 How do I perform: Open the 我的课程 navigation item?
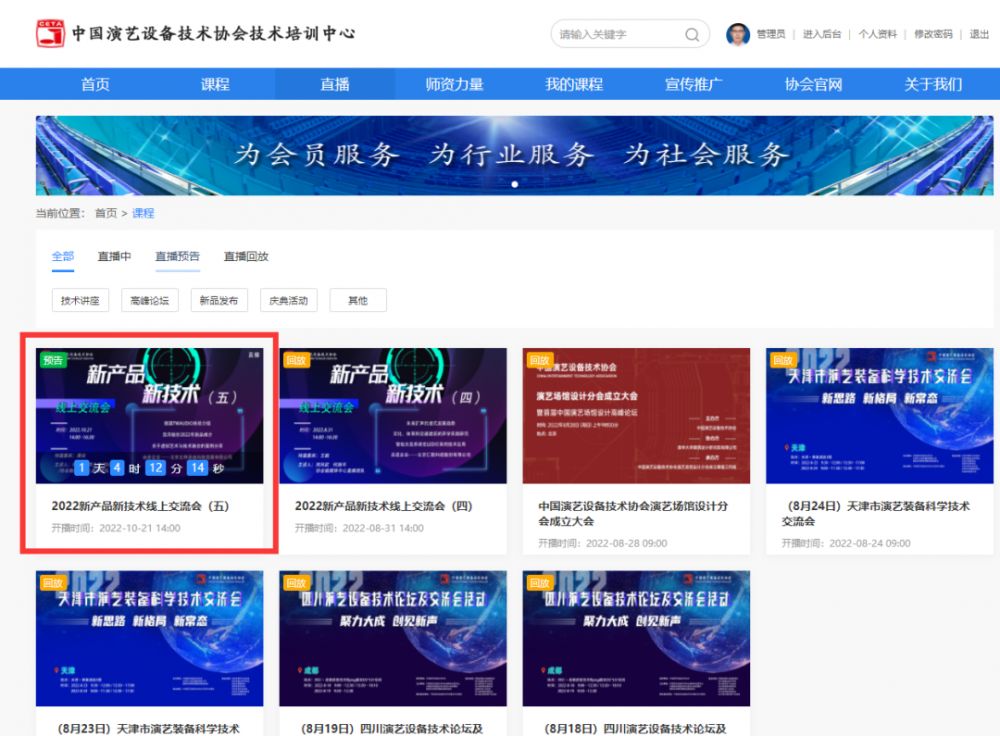tap(574, 84)
